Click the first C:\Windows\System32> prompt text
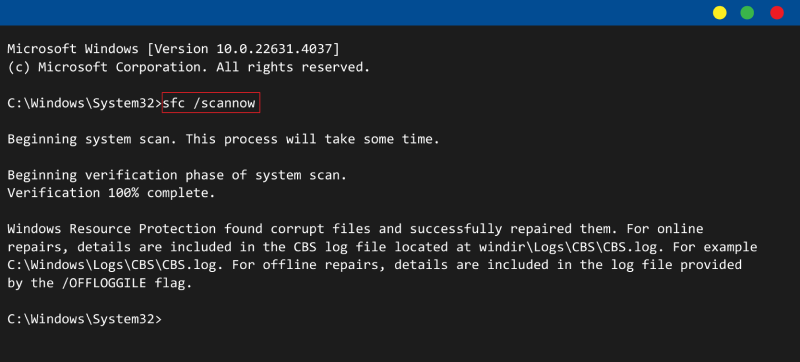Viewport: 800px width, 362px height. click(85, 103)
